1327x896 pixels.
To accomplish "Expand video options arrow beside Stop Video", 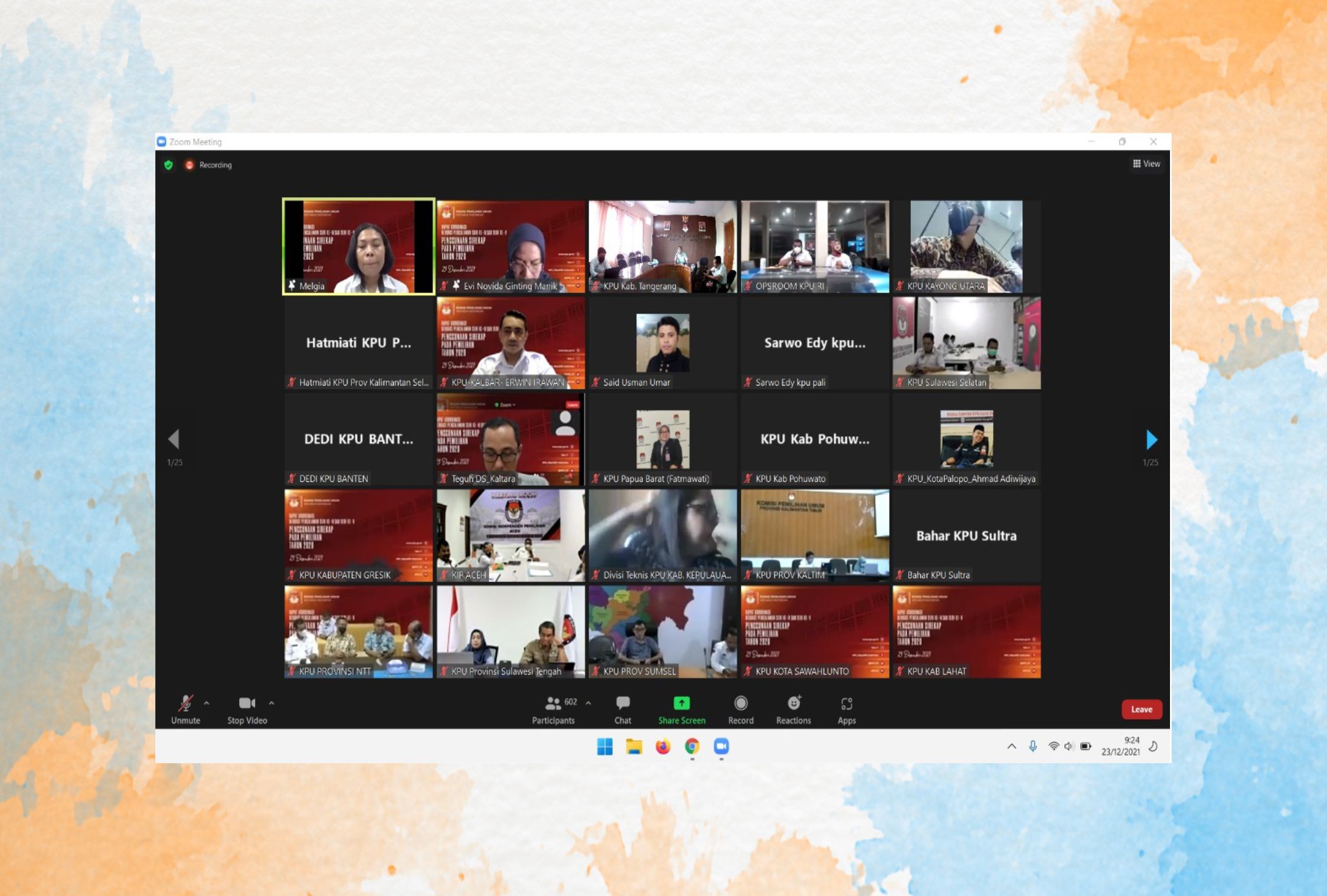I will pyautogui.click(x=272, y=703).
